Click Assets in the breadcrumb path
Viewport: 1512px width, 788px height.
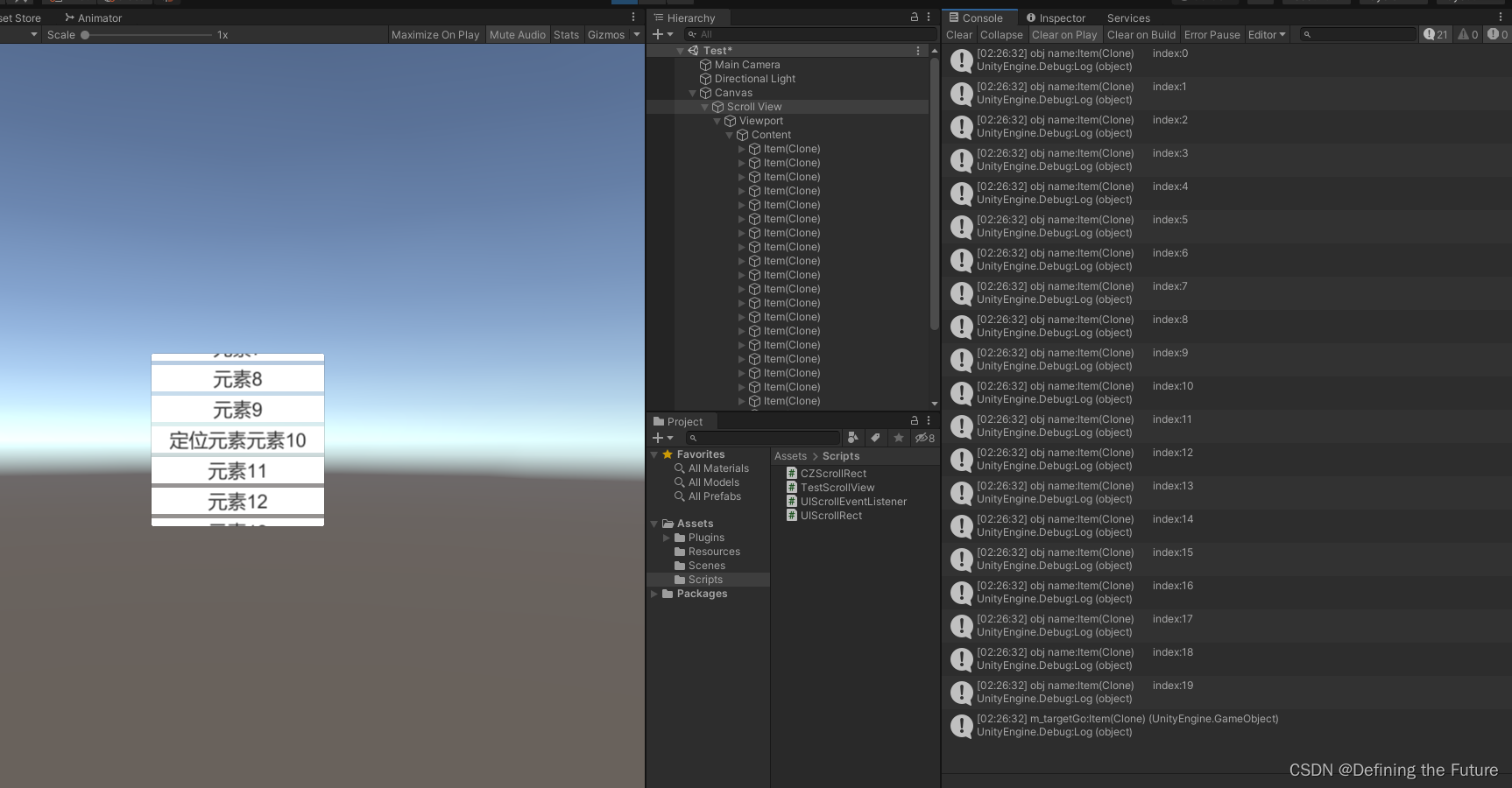click(790, 456)
